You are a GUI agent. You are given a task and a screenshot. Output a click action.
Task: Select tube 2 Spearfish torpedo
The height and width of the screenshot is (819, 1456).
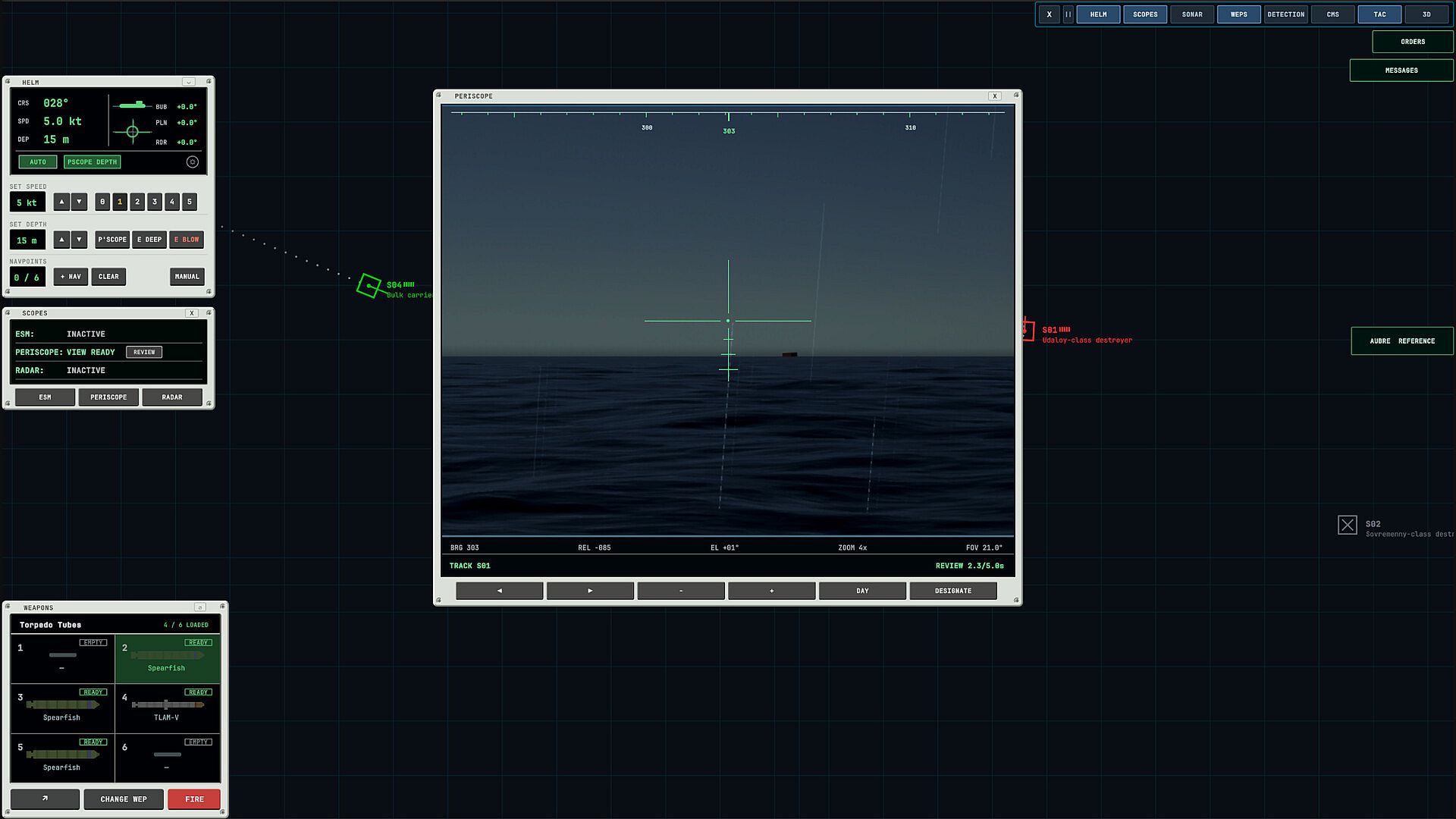click(168, 658)
